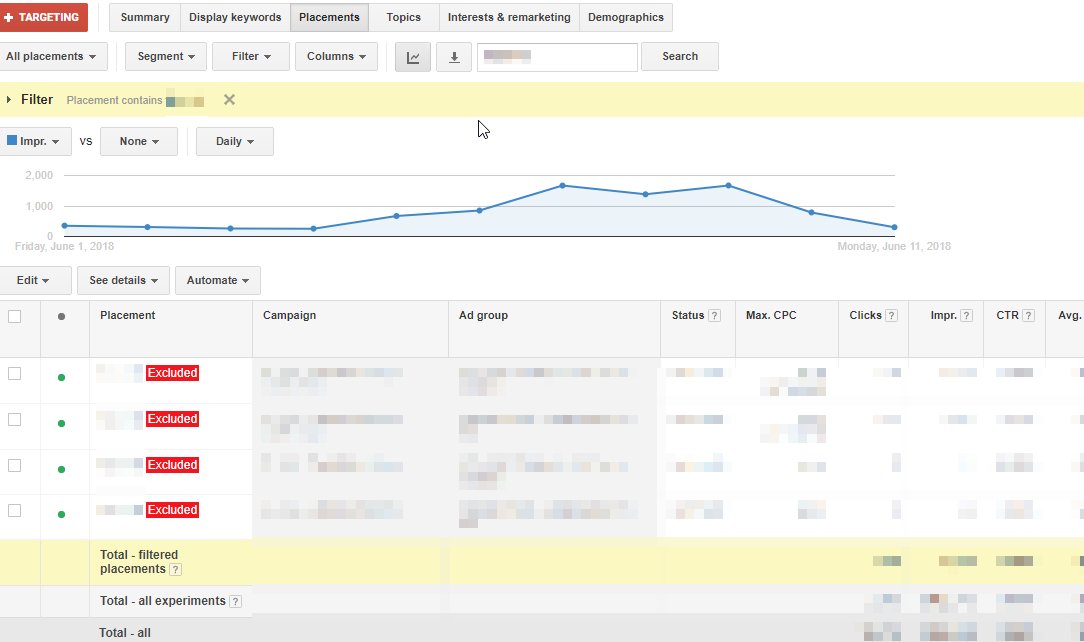Viewport: 1084px width, 642px height.
Task: Click the first row green status dot
Action: tap(62, 377)
